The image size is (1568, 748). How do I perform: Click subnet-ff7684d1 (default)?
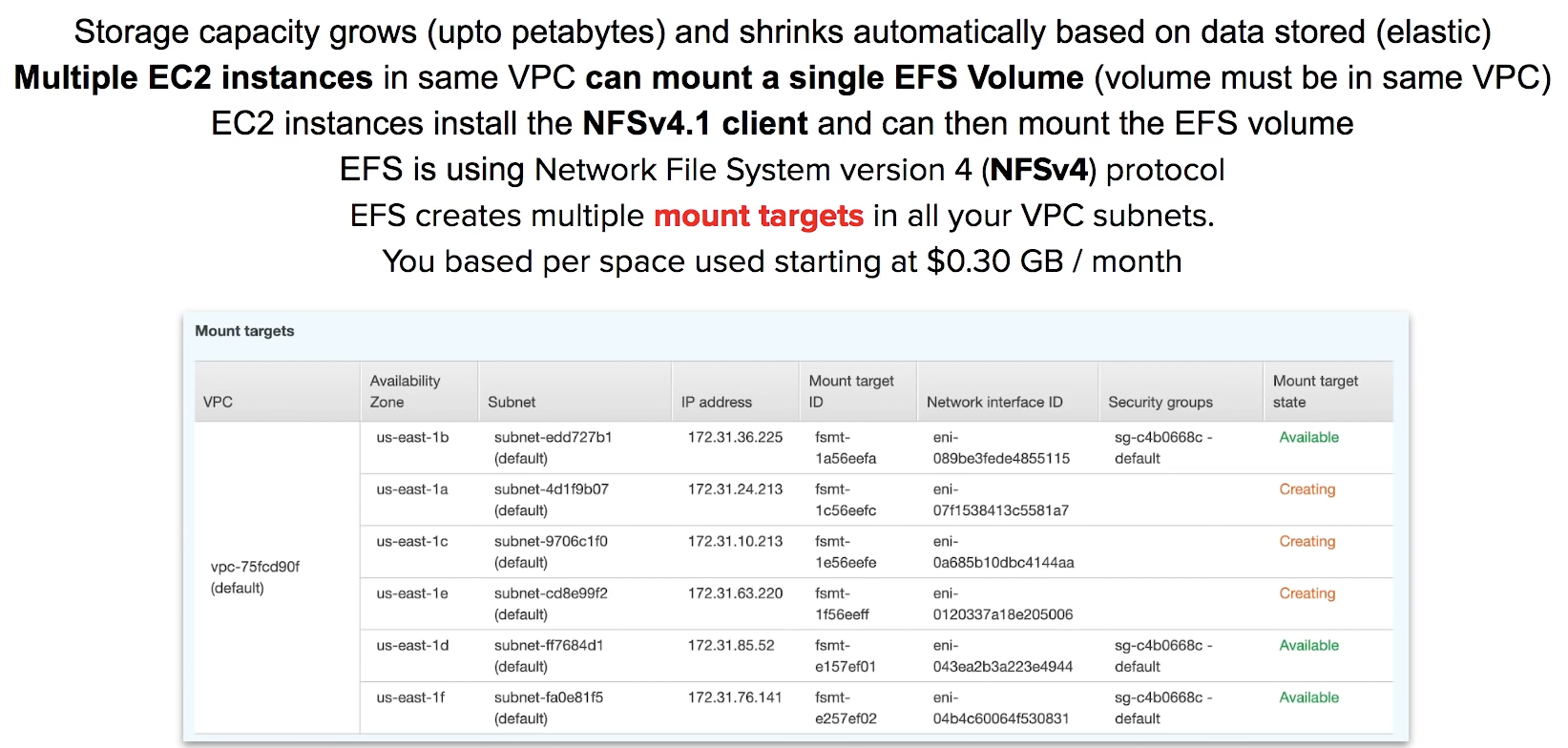point(549,656)
